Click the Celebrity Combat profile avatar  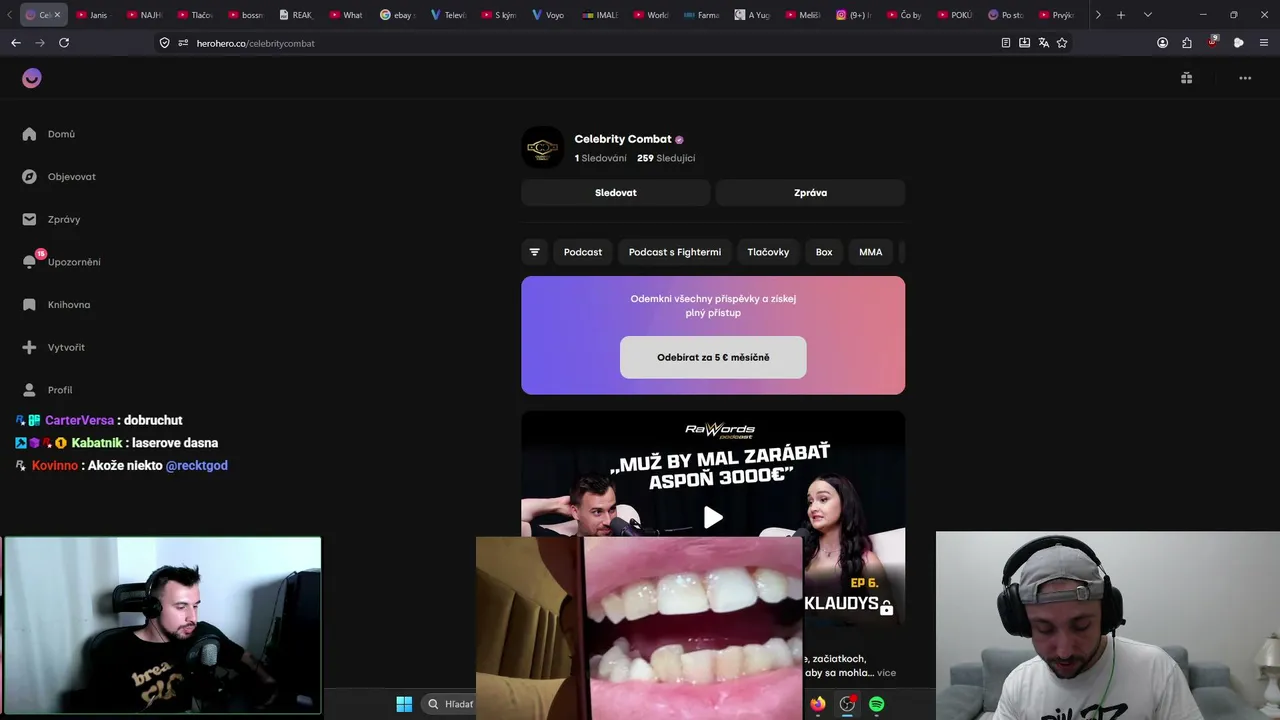pyautogui.click(x=543, y=148)
